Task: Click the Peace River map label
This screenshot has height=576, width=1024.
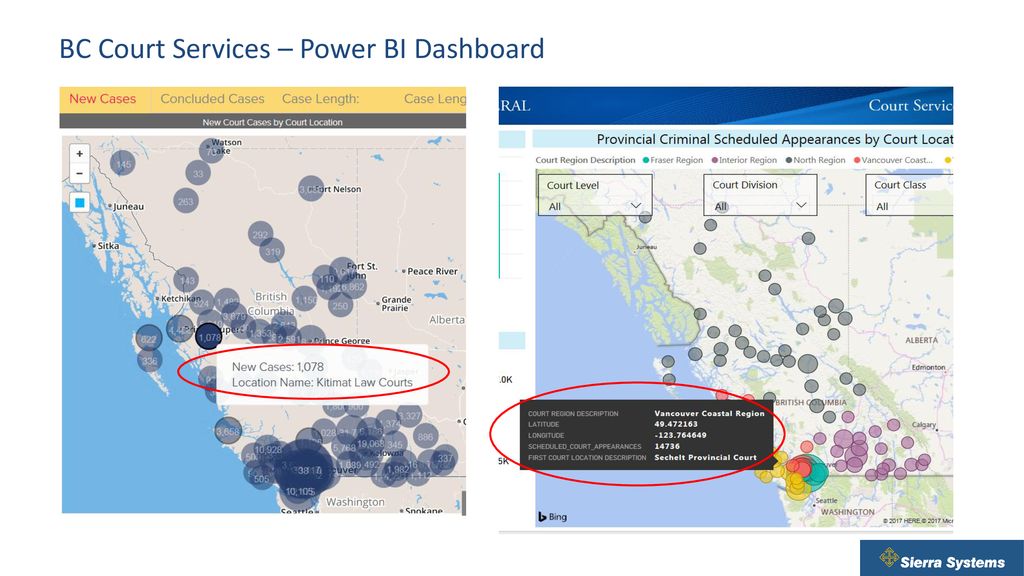Action: pyautogui.click(x=432, y=271)
